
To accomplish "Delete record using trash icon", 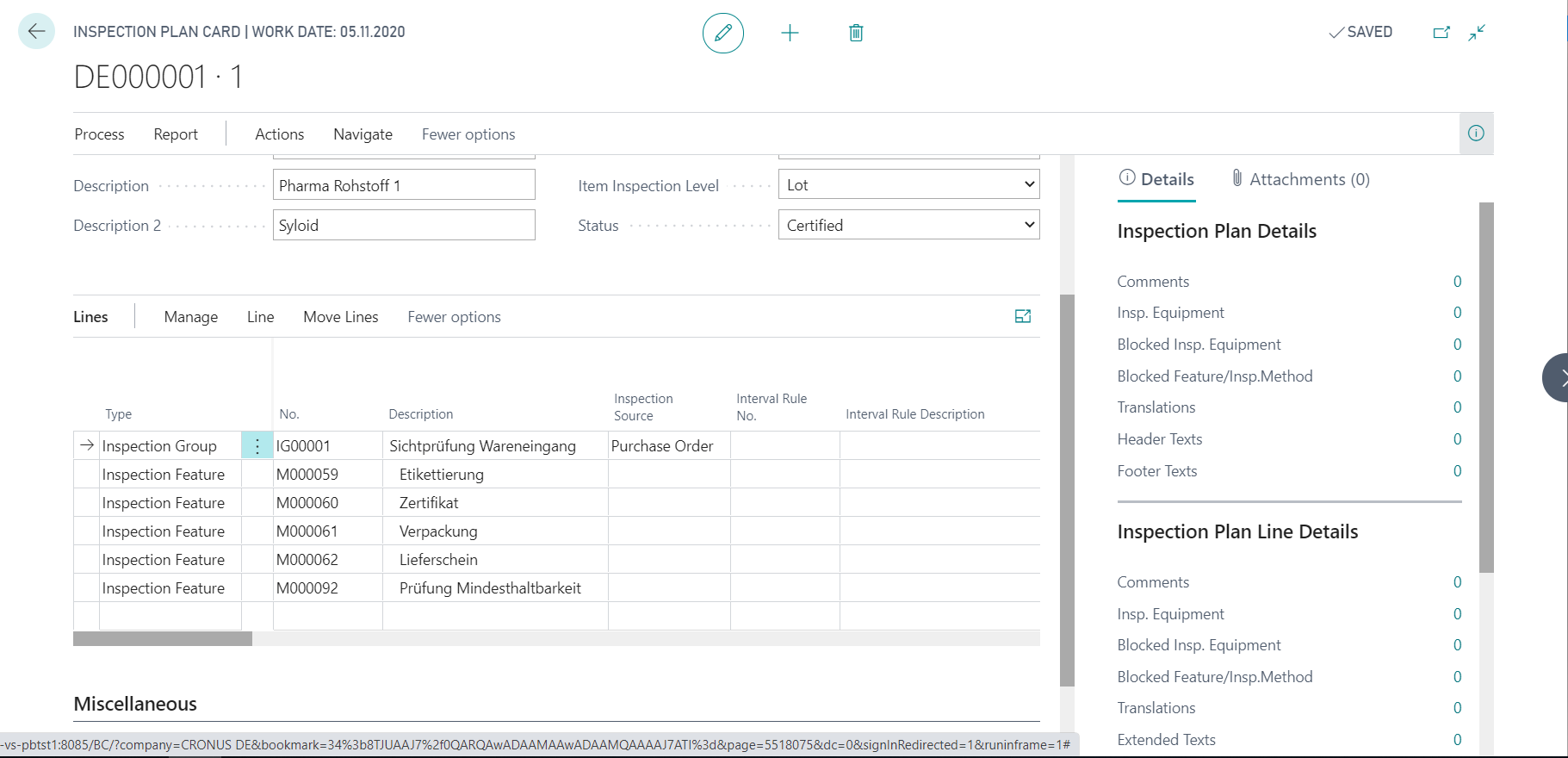I will (856, 33).
